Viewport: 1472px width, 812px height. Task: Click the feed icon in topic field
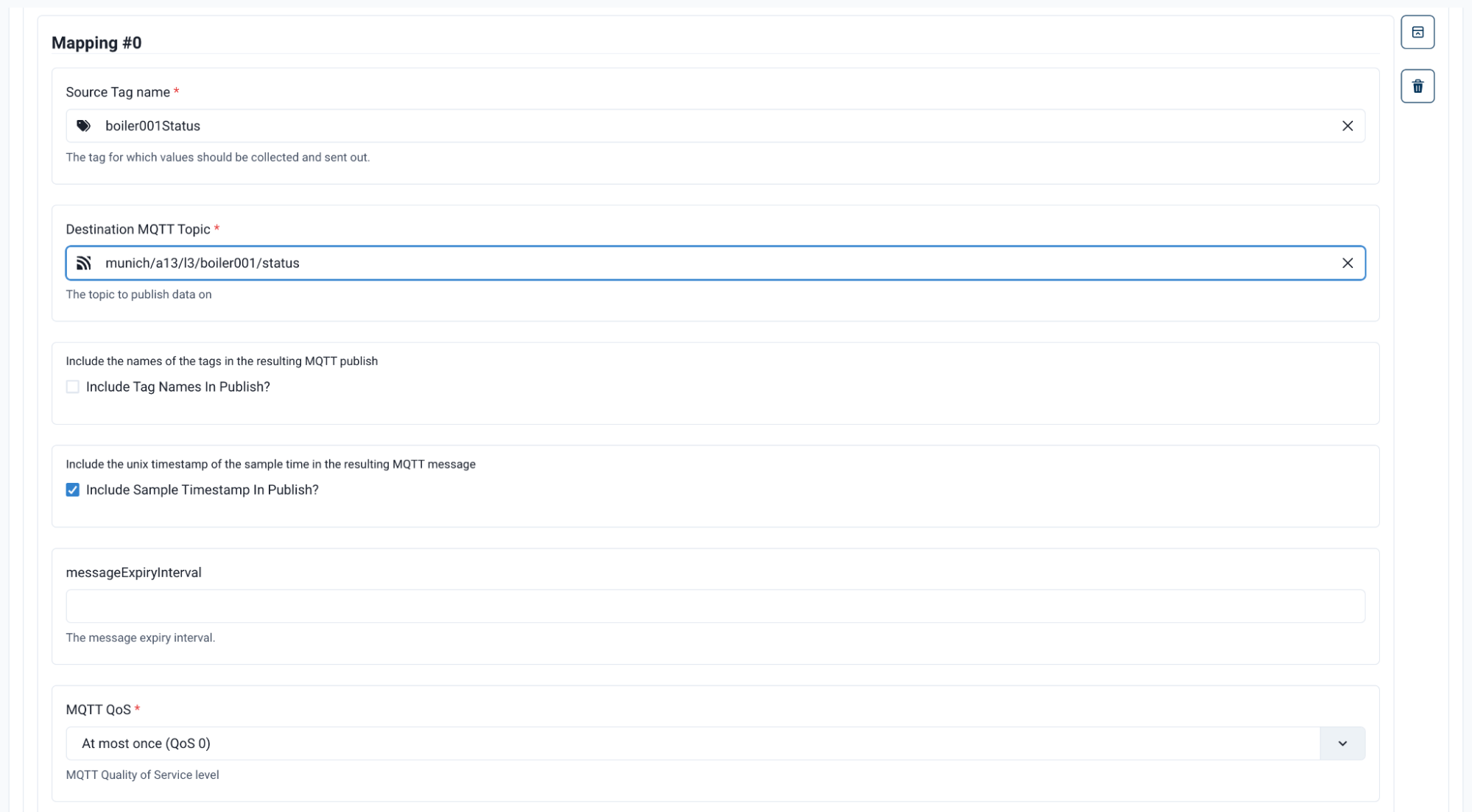[84, 263]
